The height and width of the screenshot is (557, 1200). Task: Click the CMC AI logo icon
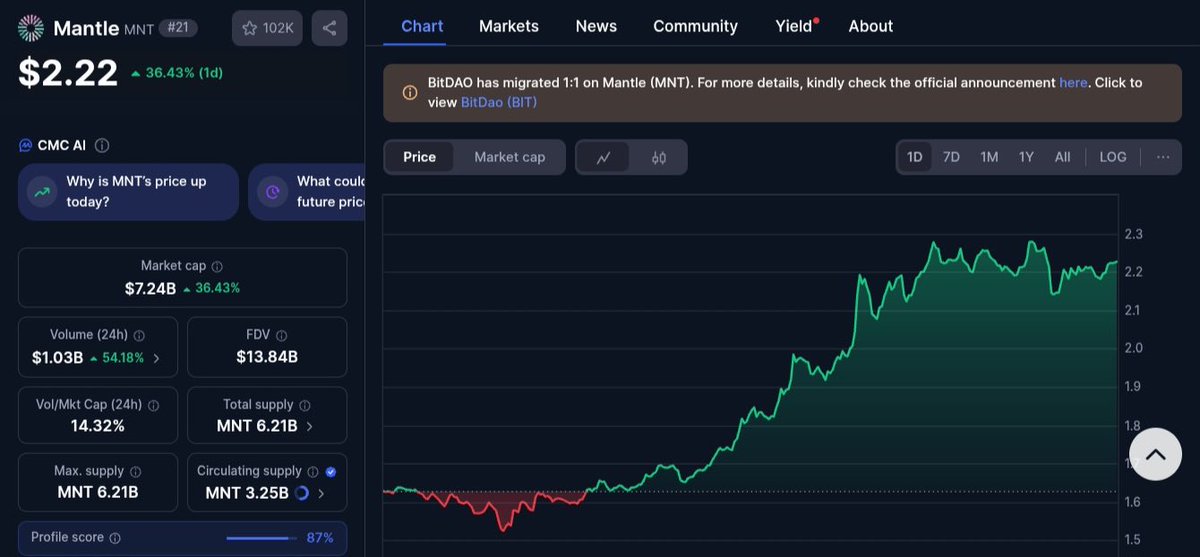click(x=25, y=146)
